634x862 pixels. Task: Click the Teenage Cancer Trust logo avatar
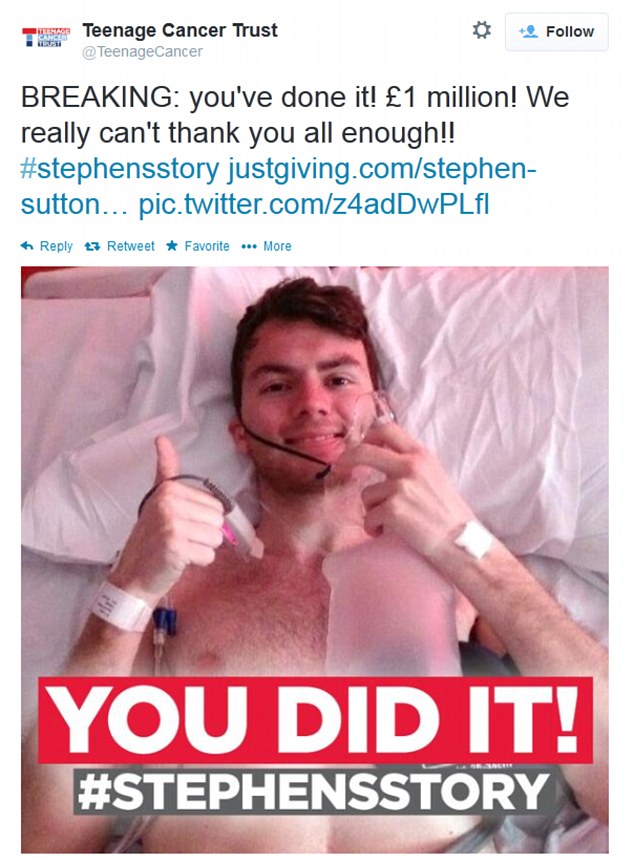click(x=46, y=37)
